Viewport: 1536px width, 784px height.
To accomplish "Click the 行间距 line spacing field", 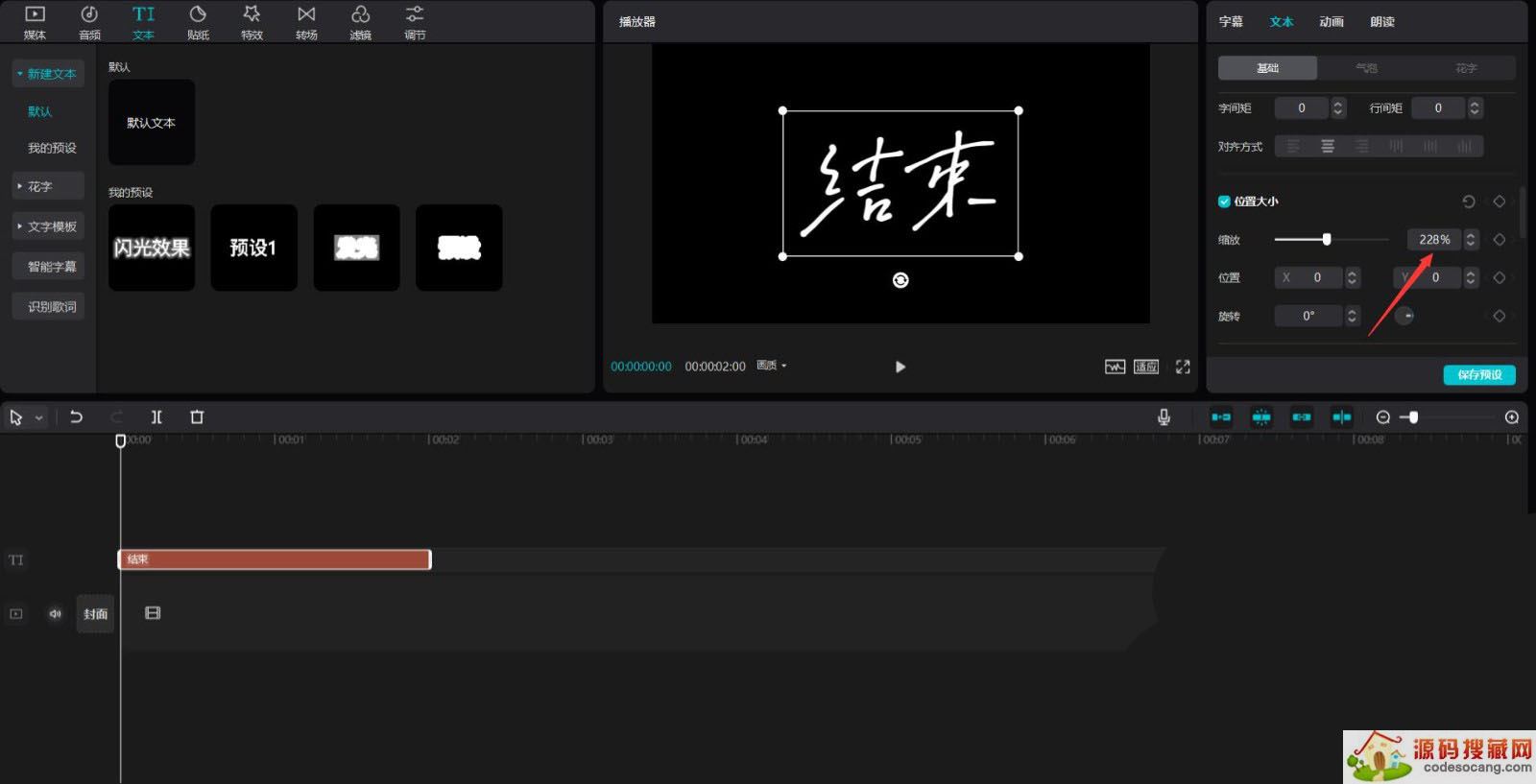I will [1438, 108].
